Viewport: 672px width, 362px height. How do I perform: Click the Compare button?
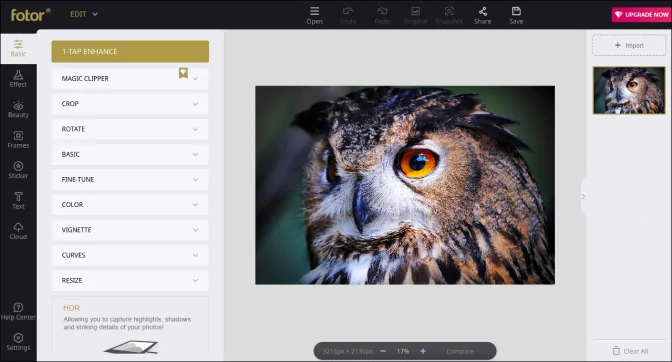pos(460,351)
